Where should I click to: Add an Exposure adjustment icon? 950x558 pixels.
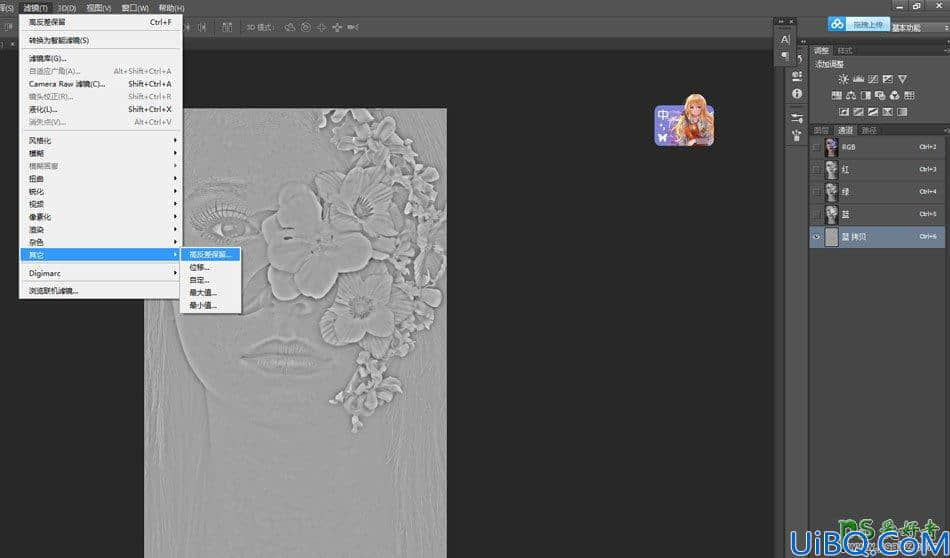[888, 79]
